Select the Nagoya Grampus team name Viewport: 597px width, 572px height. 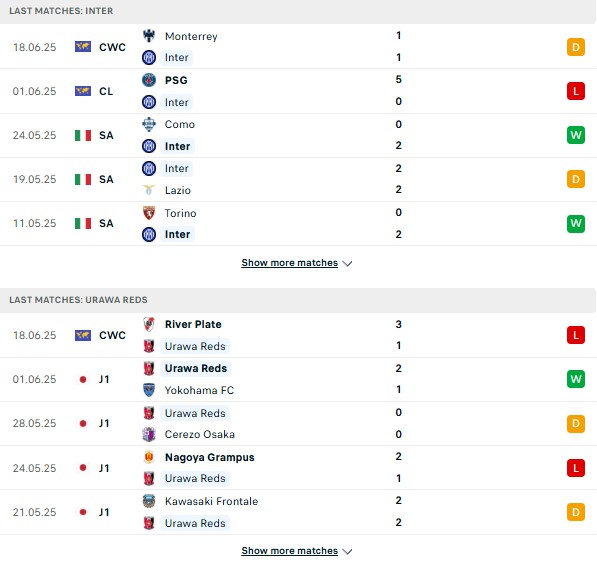209,457
